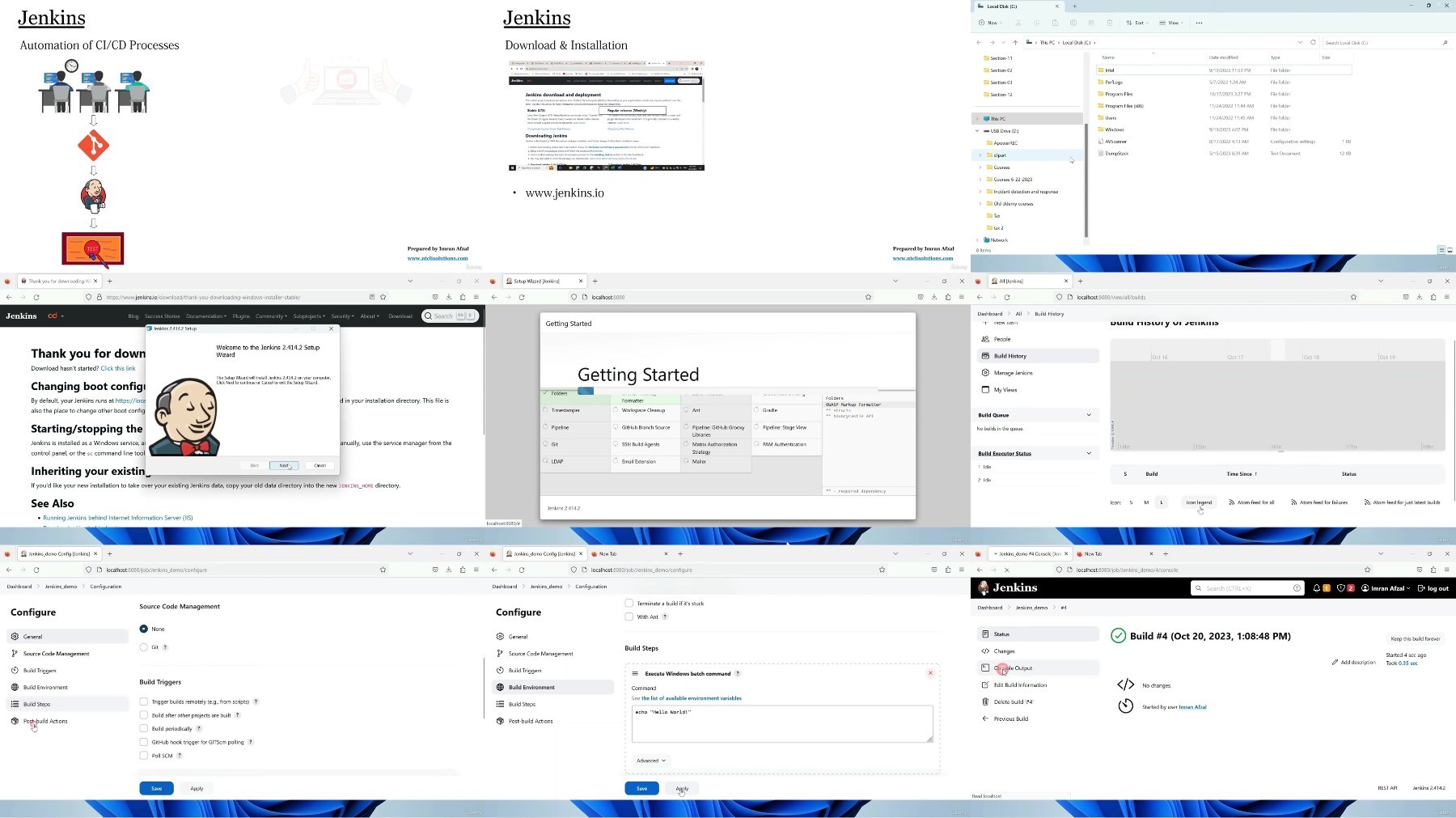Check the Poll SCM trigger option
The image size is (1456, 818).
(x=144, y=756)
